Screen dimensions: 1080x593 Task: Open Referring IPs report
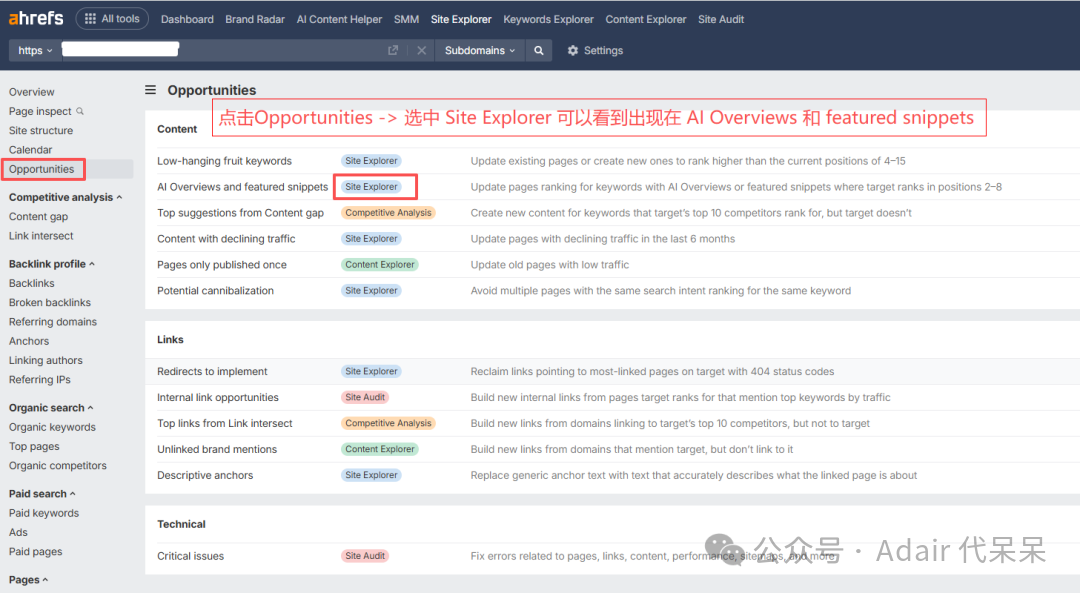pos(40,379)
